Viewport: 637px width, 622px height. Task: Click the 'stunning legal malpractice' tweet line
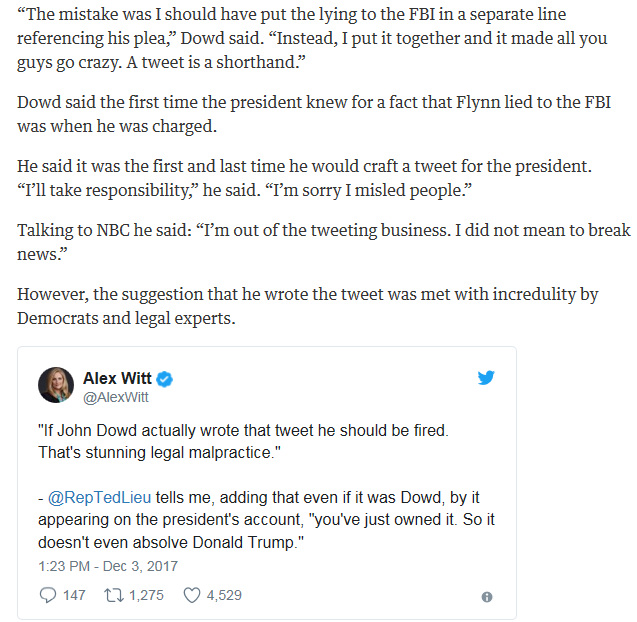[159, 452]
